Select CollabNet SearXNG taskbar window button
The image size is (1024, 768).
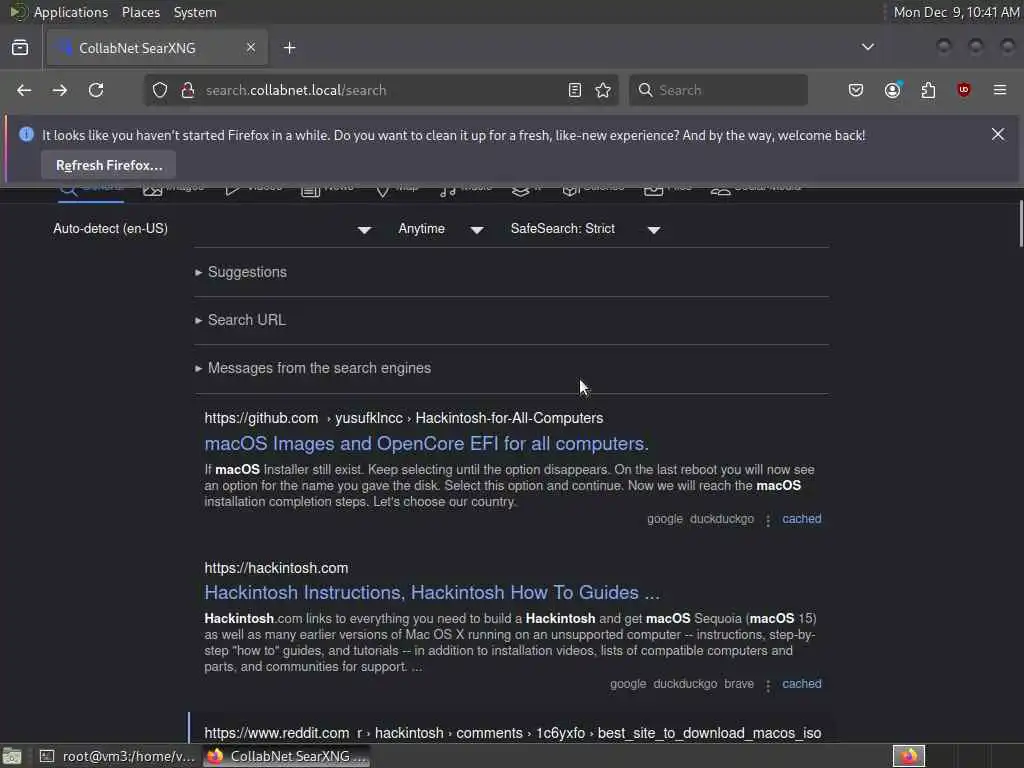click(287, 756)
